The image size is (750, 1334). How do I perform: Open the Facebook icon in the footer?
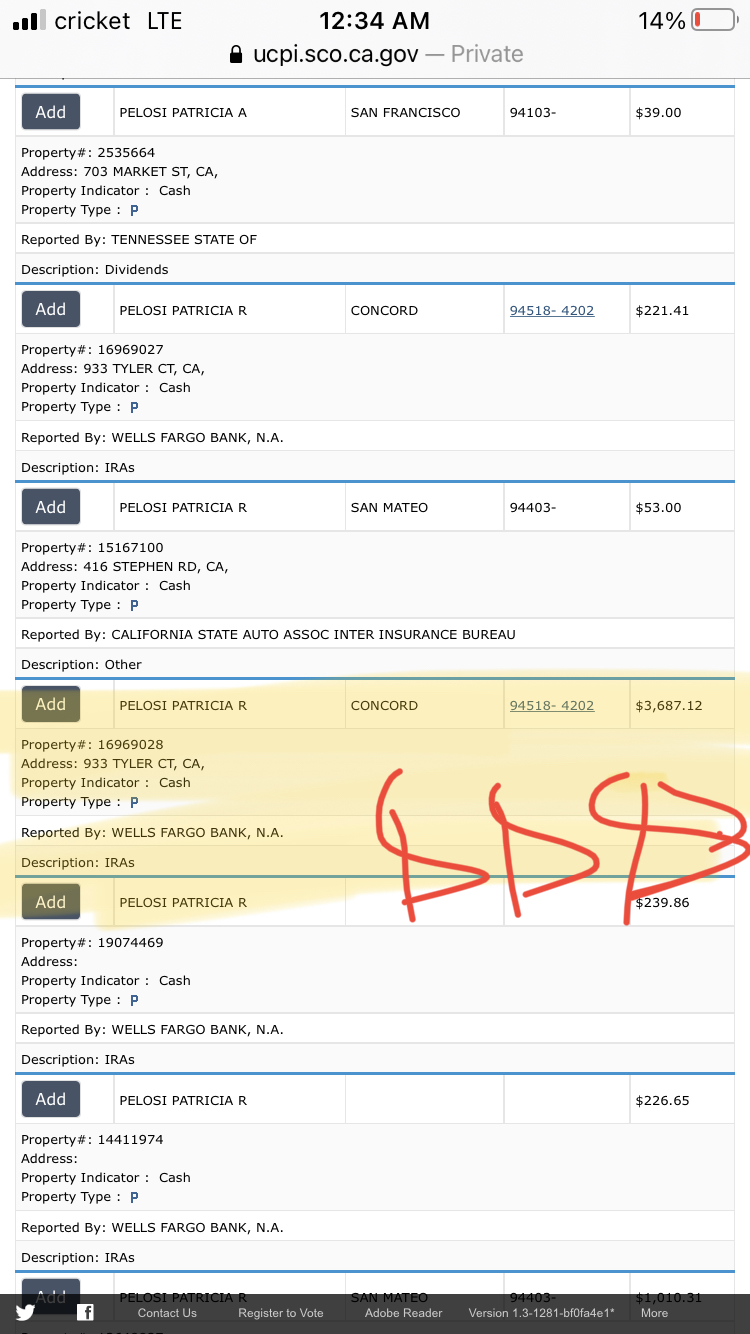(86, 1313)
